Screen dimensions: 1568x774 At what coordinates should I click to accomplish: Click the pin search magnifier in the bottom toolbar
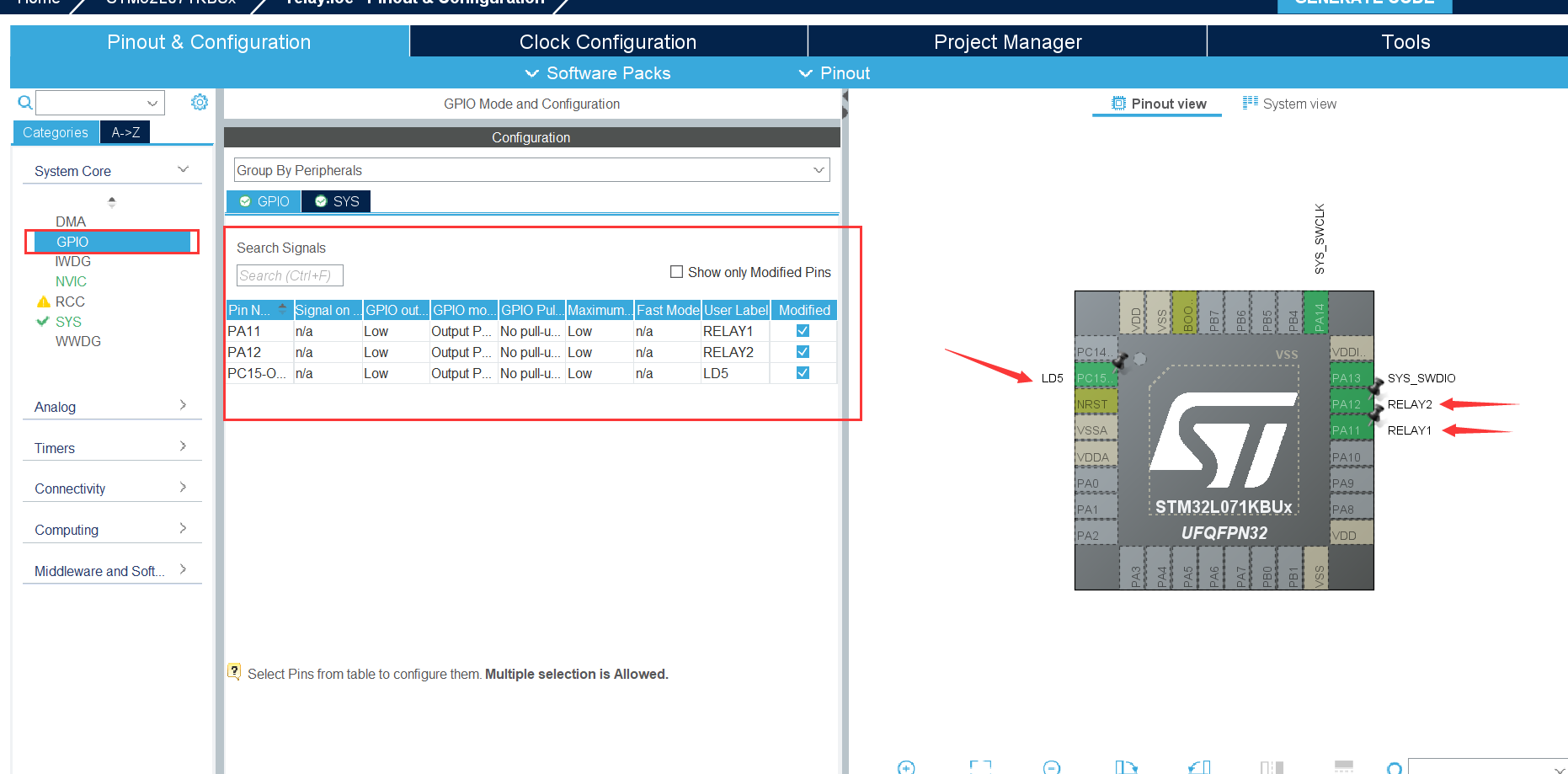click(1395, 768)
